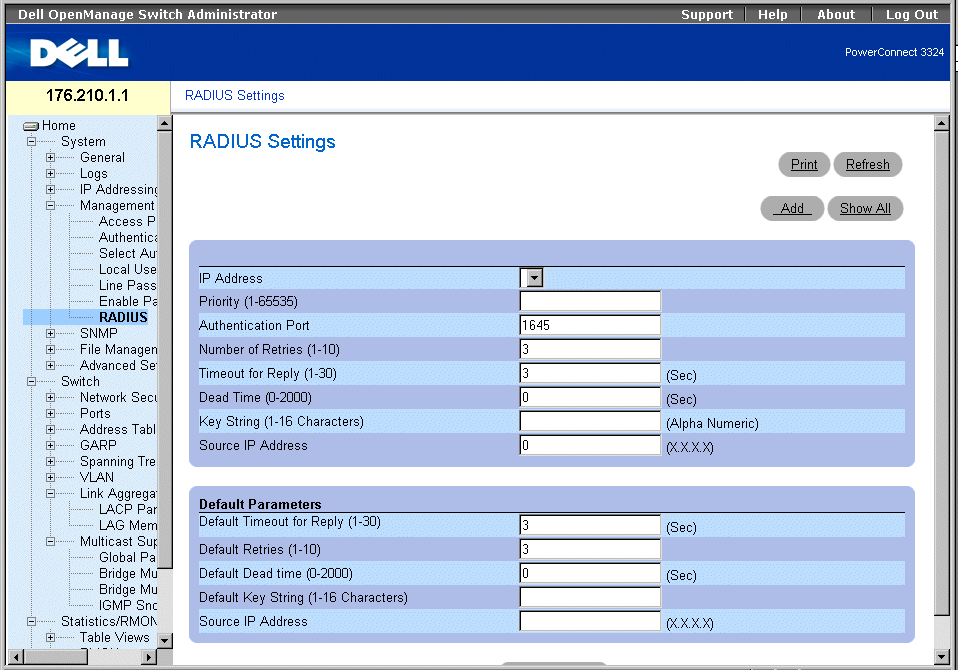
Task: Open Authentication Profiles tree item
Action: [127, 238]
